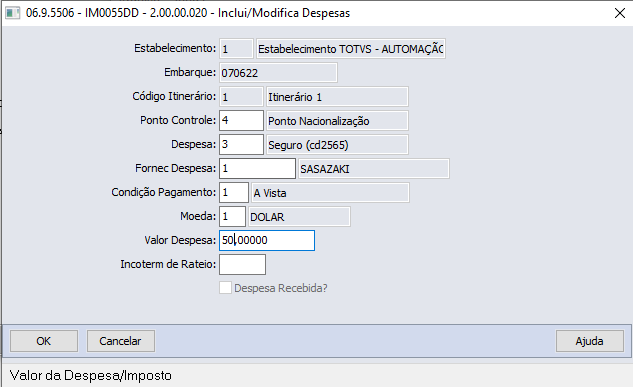Click the window title text
The width and height of the screenshot is (633, 387).
tap(188, 13)
